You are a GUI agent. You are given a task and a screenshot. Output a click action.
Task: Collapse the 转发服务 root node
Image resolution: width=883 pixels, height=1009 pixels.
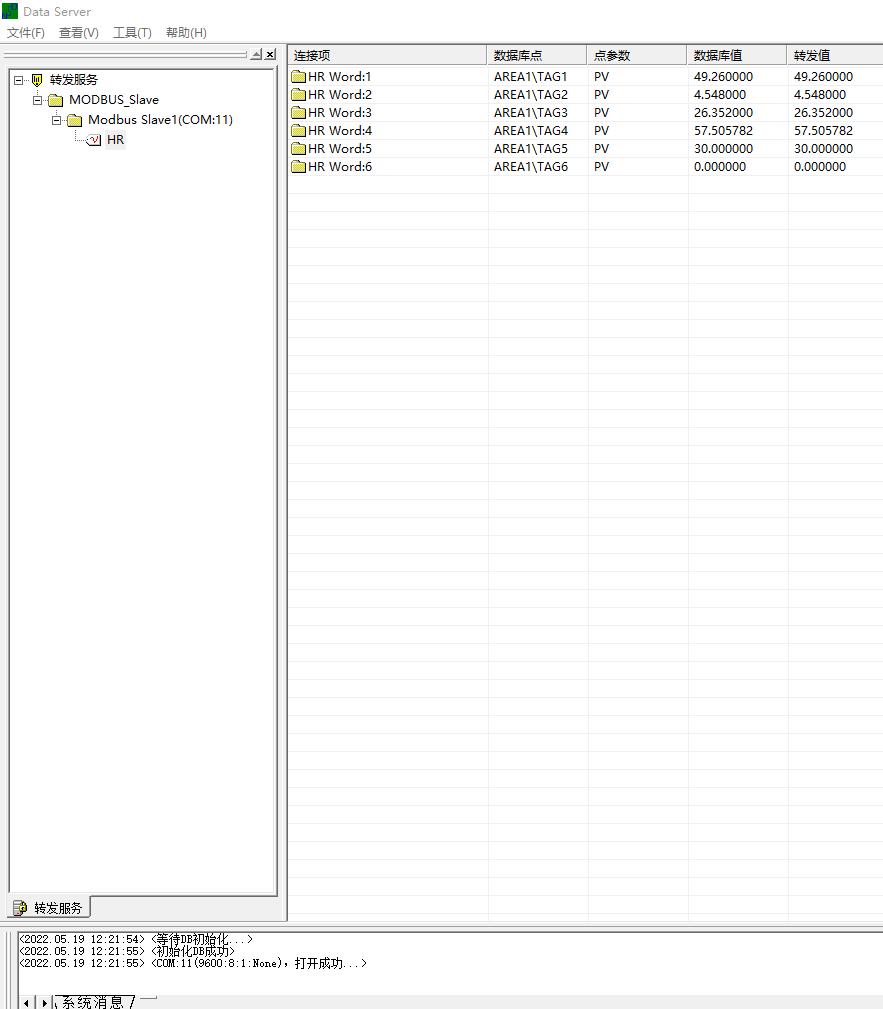pyautogui.click(x=18, y=79)
